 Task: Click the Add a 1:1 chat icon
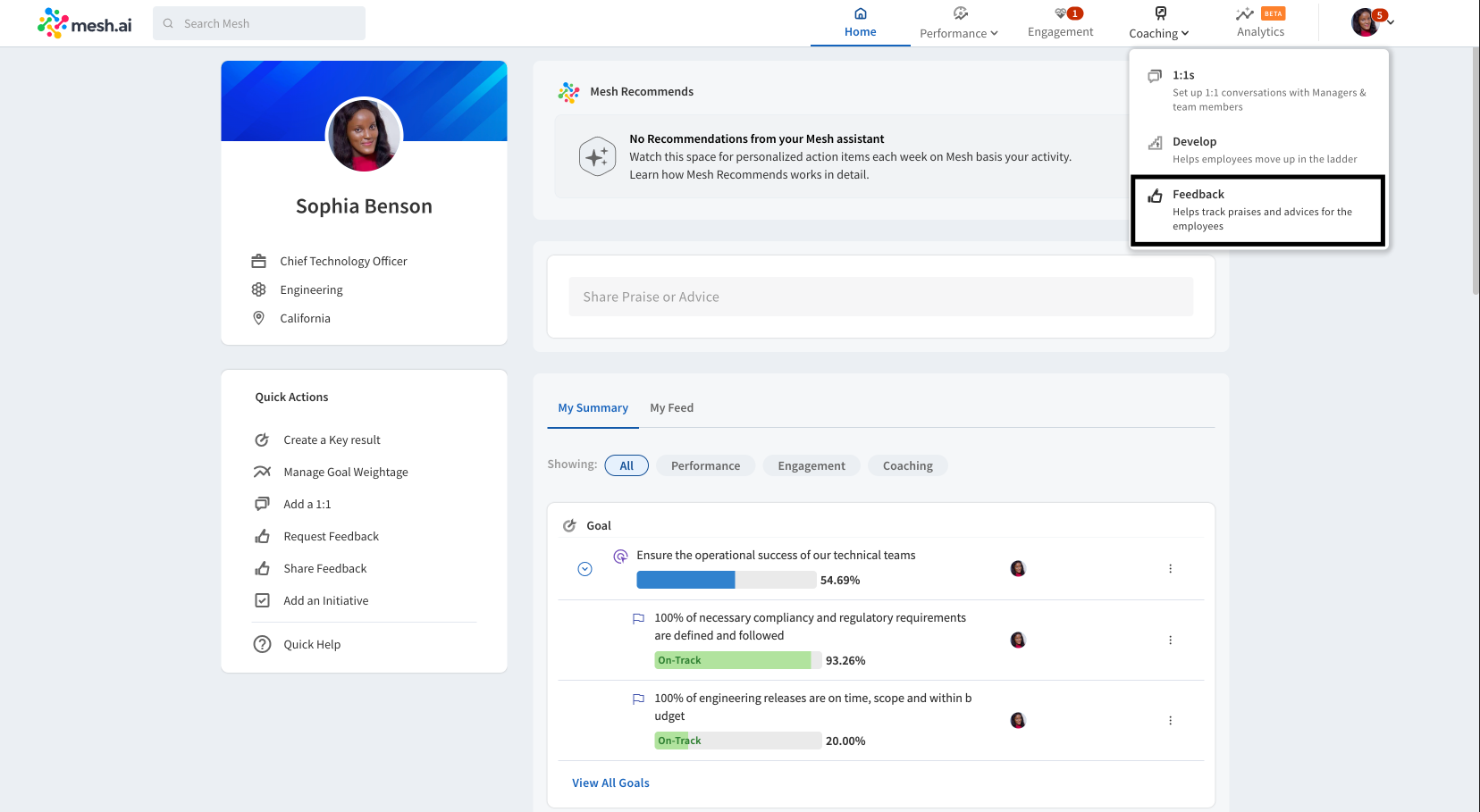click(262, 504)
